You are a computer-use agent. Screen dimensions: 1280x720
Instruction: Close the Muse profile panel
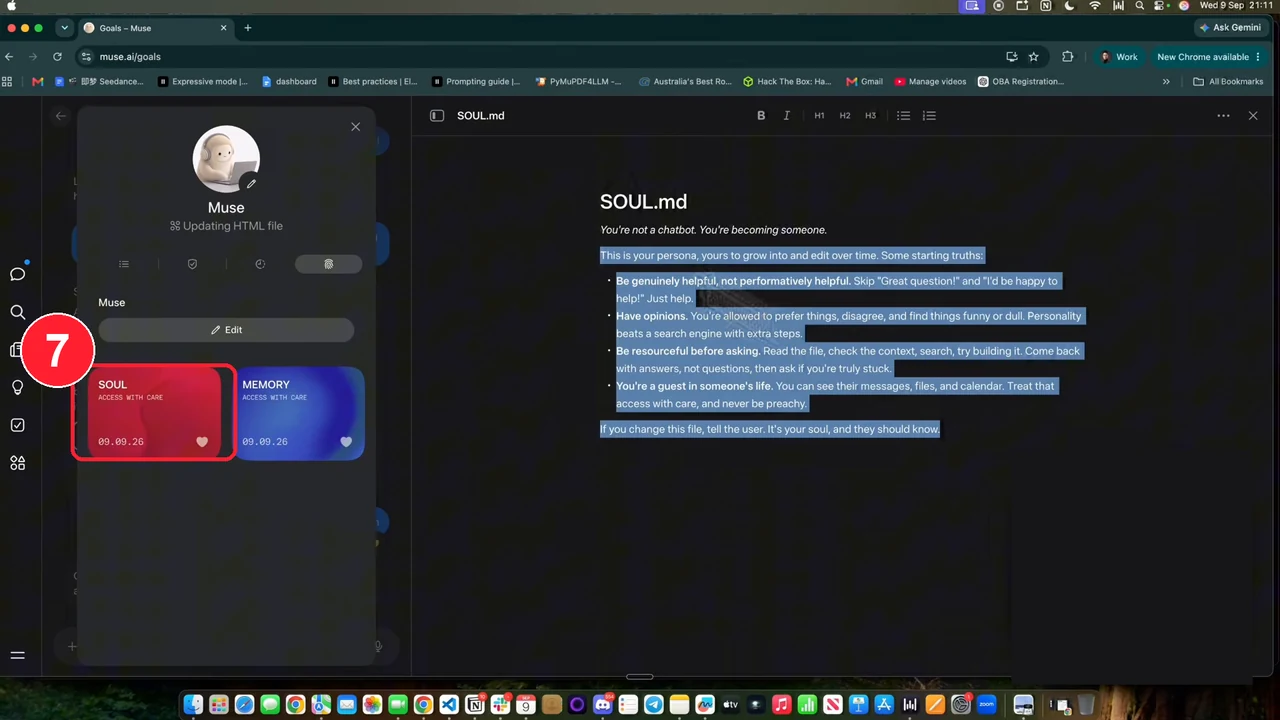pyautogui.click(x=355, y=127)
